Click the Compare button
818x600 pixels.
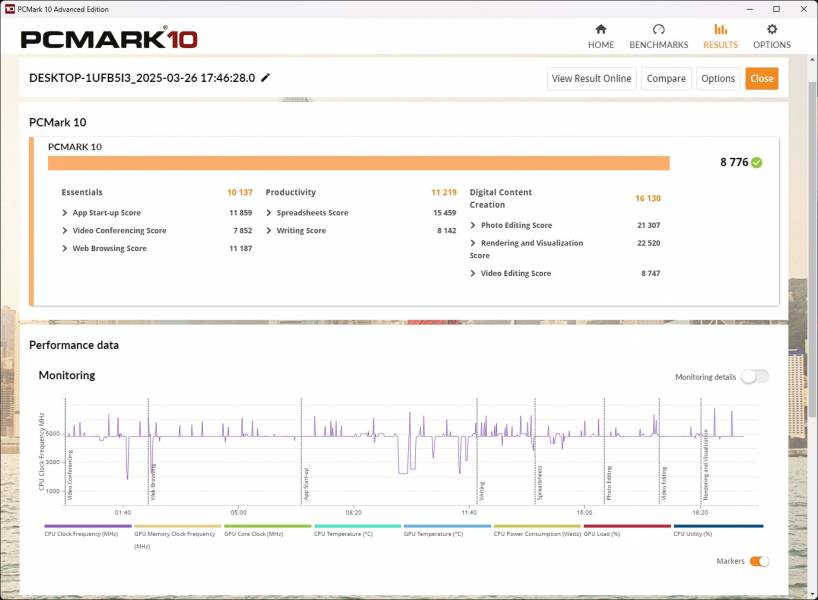(x=666, y=78)
